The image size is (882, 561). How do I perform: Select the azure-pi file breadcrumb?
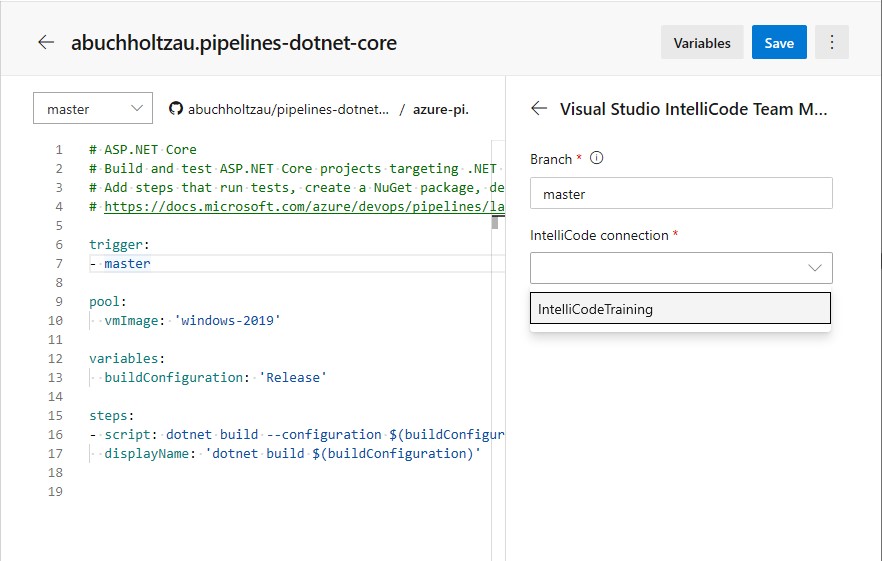coord(441,109)
